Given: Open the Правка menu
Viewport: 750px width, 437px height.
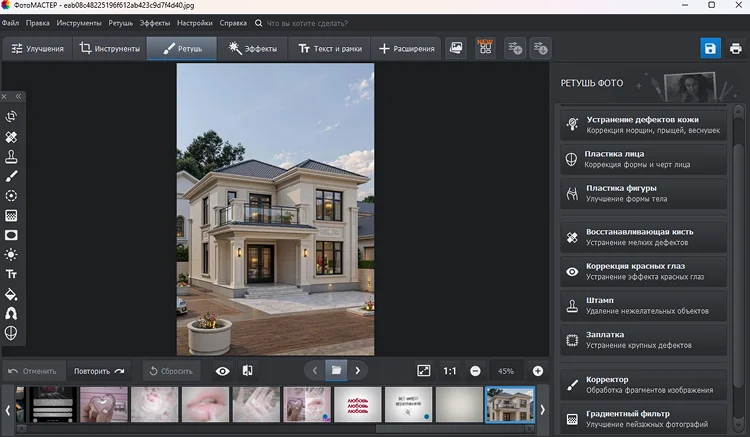Looking at the screenshot, I should point(38,23).
